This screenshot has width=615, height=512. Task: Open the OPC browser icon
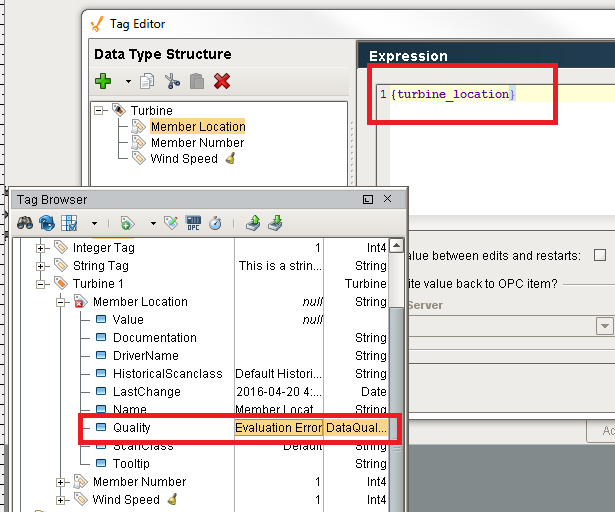[x=194, y=222]
